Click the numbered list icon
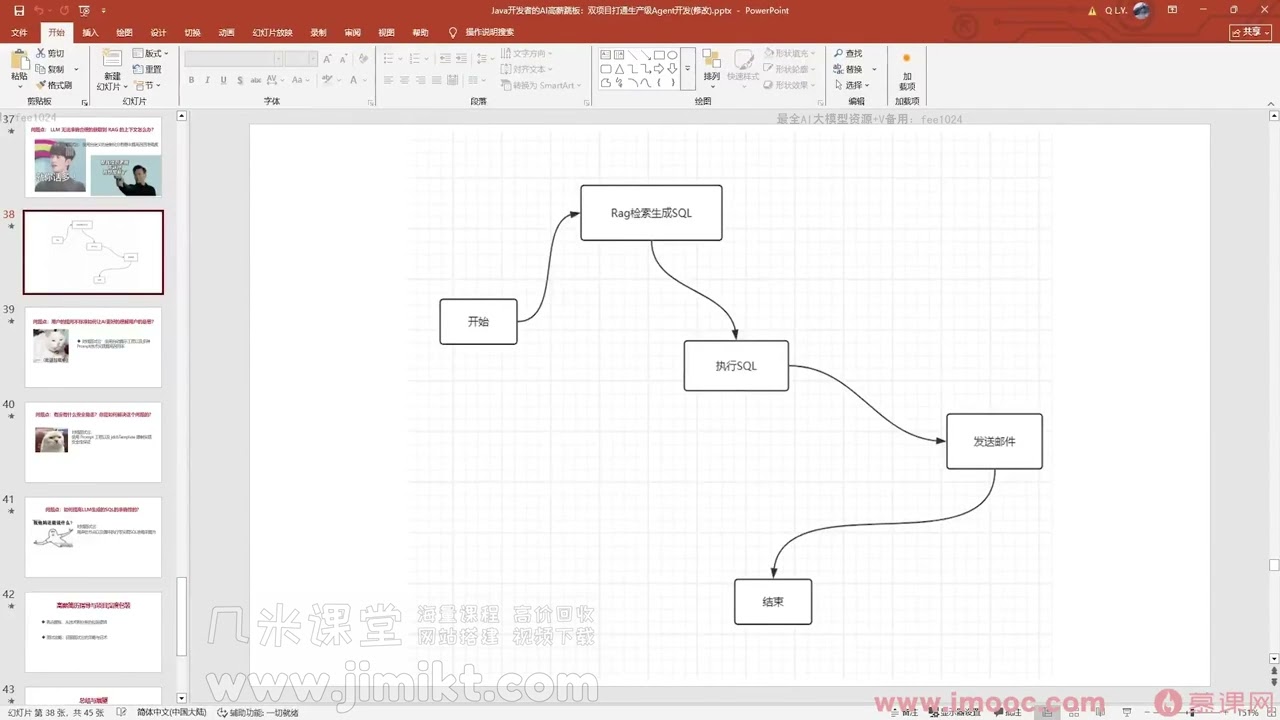 point(417,58)
